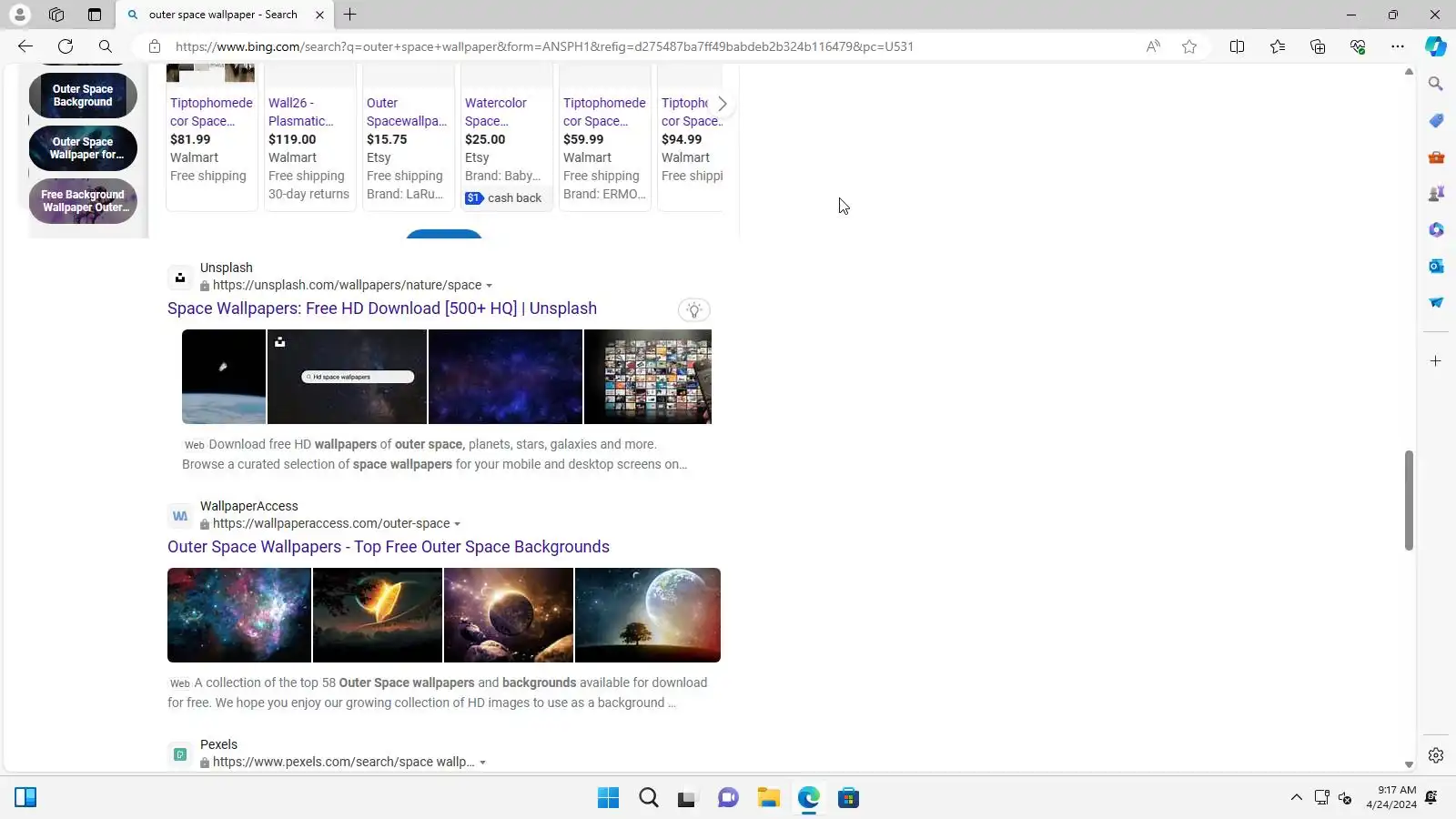Click the search icon beside address bar

click(x=106, y=46)
